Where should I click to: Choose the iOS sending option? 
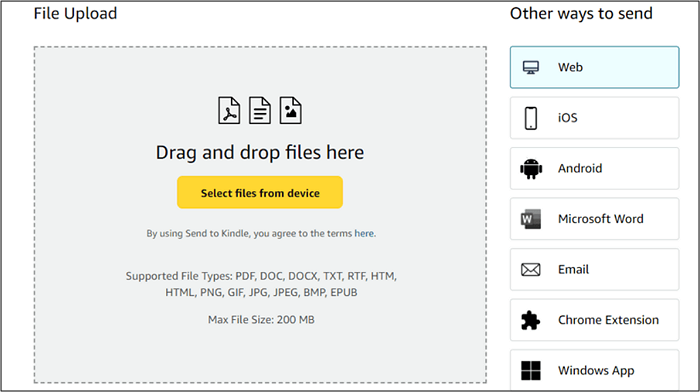(x=595, y=118)
